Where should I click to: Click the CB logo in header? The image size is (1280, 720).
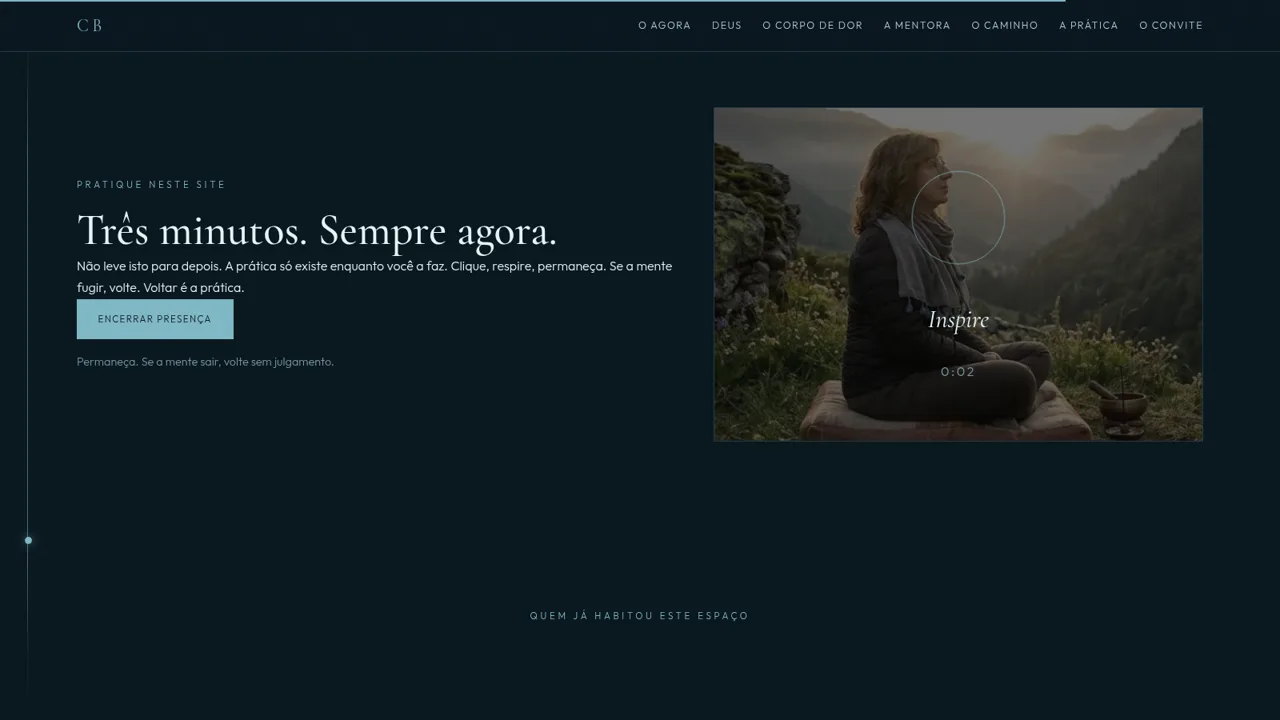tap(89, 25)
